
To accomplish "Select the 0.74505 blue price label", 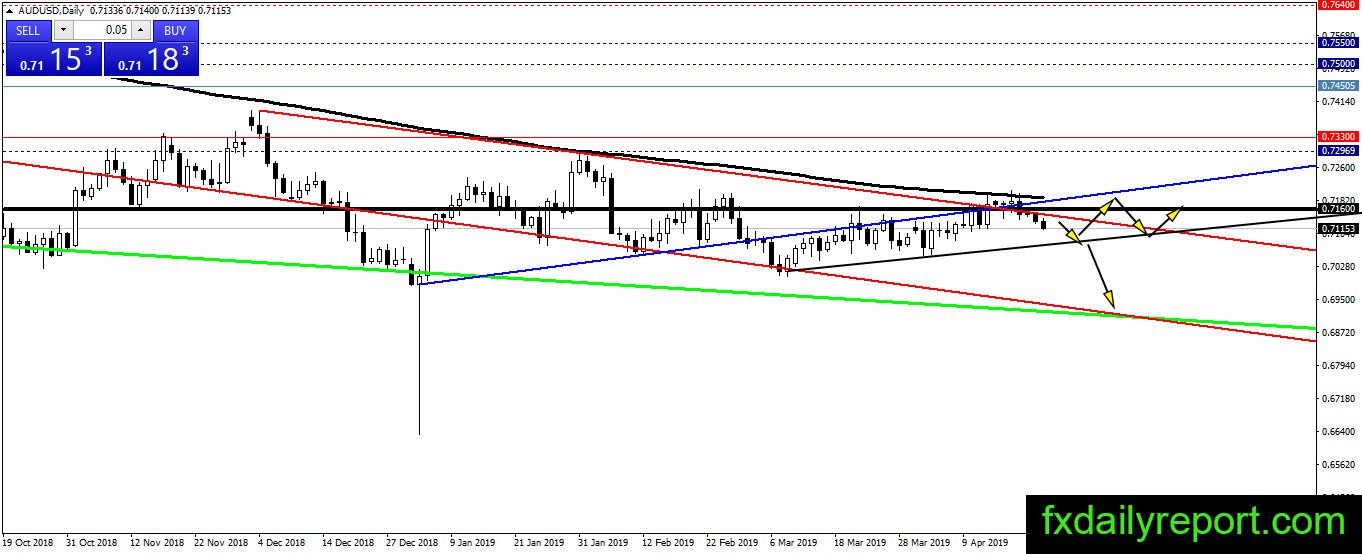I will click(x=1339, y=86).
